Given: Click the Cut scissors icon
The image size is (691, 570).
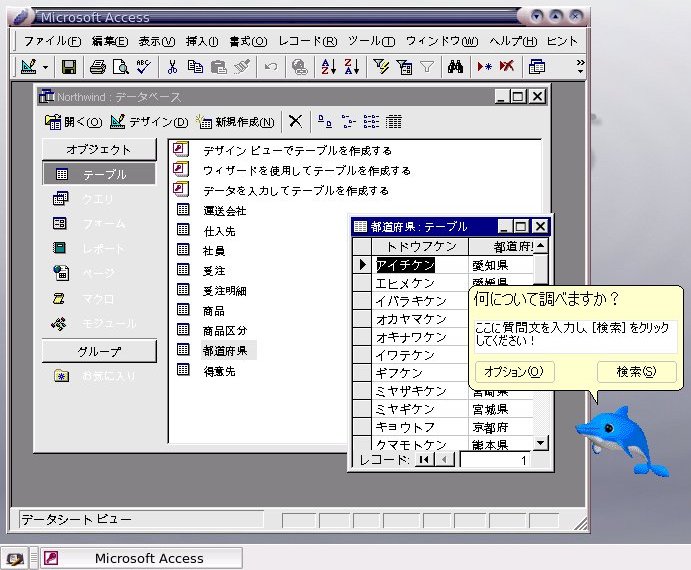Looking at the screenshot, I should pyautogui.click(x=172, y=67).
